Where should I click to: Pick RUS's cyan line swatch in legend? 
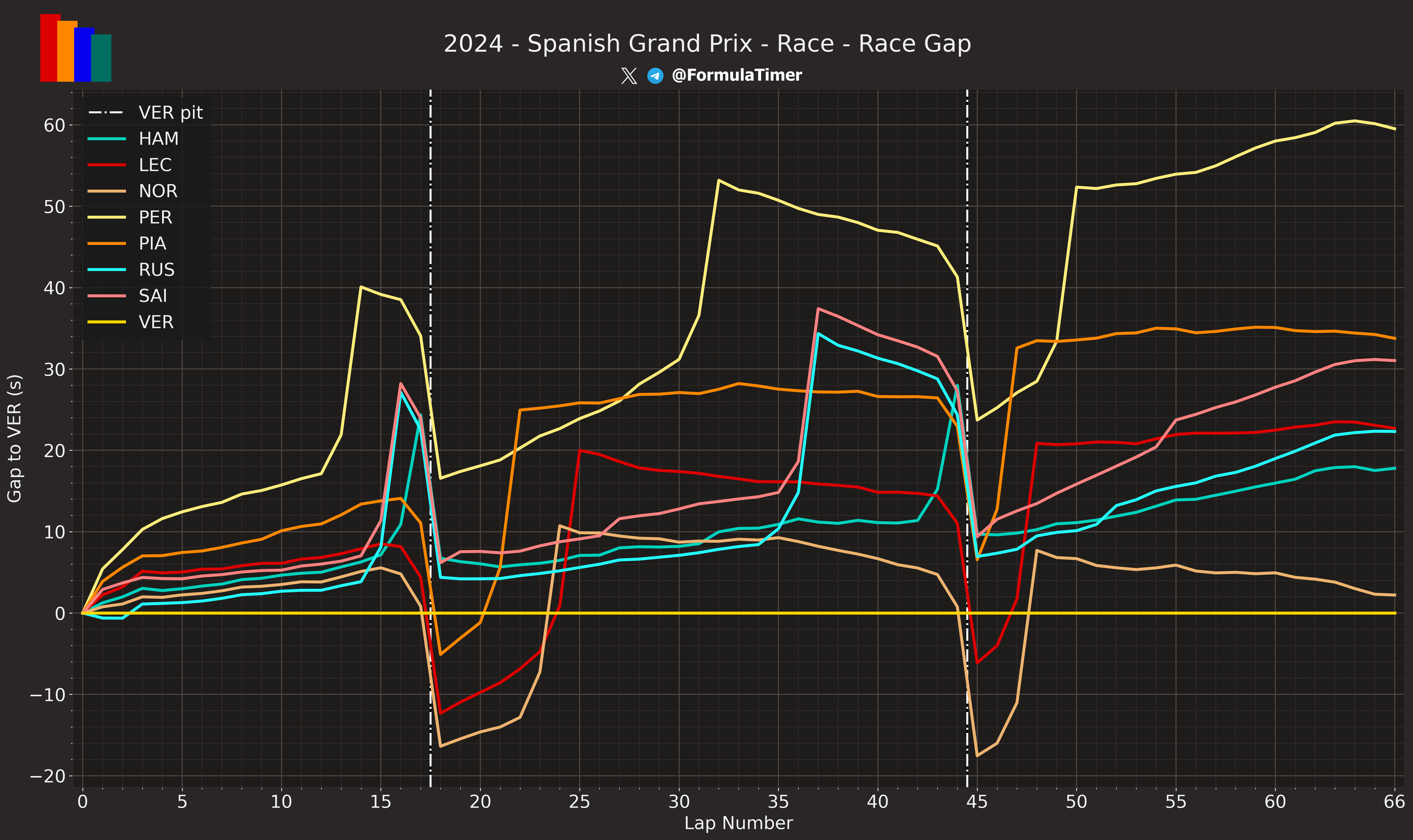[x=107, y=270]
